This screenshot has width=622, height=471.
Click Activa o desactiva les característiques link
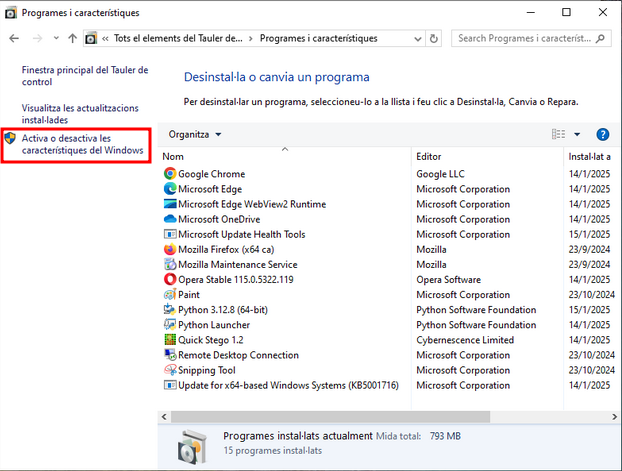pyautogui.click(x=82, y=144)
